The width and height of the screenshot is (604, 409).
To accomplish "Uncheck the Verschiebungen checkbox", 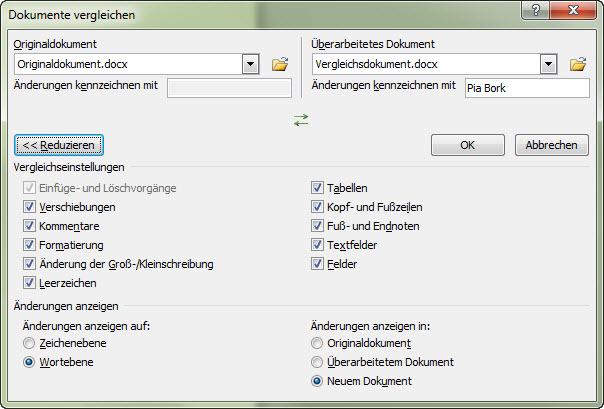I will (30, 207).
